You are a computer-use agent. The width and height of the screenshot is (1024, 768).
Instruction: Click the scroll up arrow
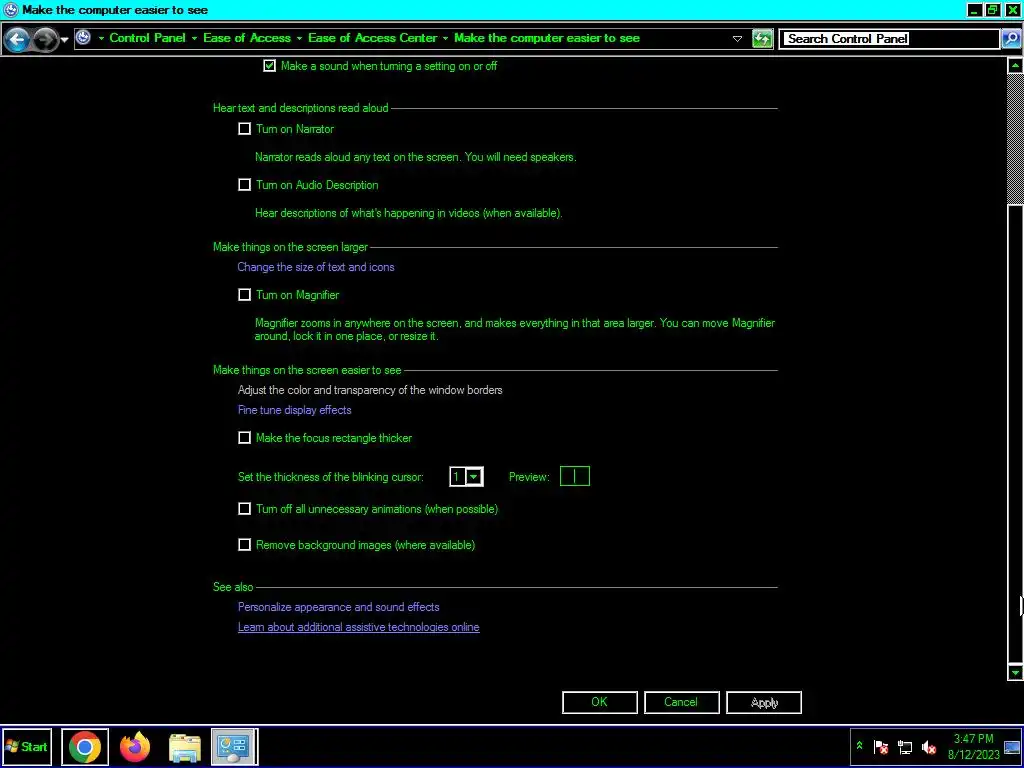pyautogui.click(x=1015, y=65)
